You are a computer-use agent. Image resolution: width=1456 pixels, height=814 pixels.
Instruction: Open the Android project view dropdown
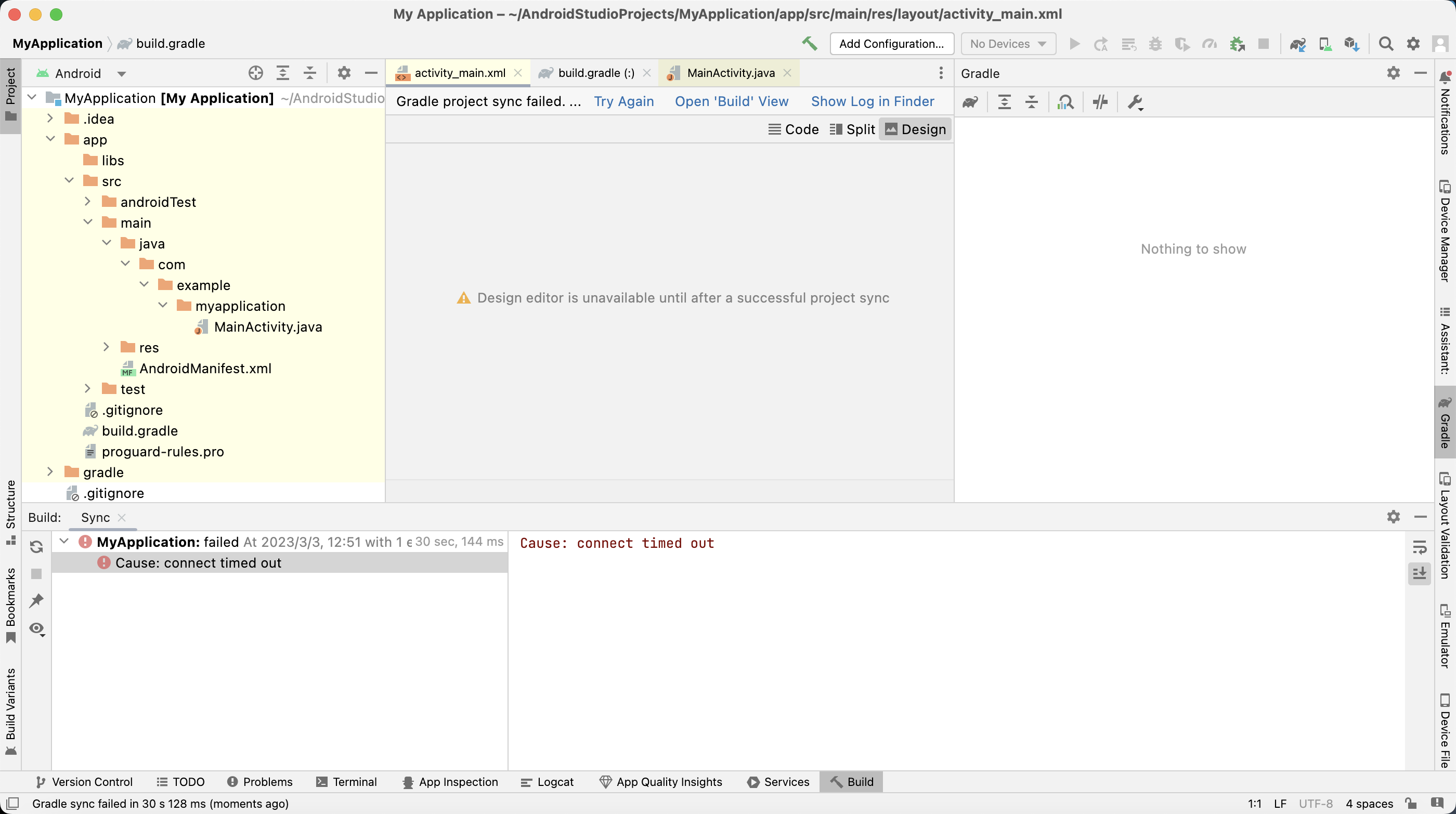point(121,73)
